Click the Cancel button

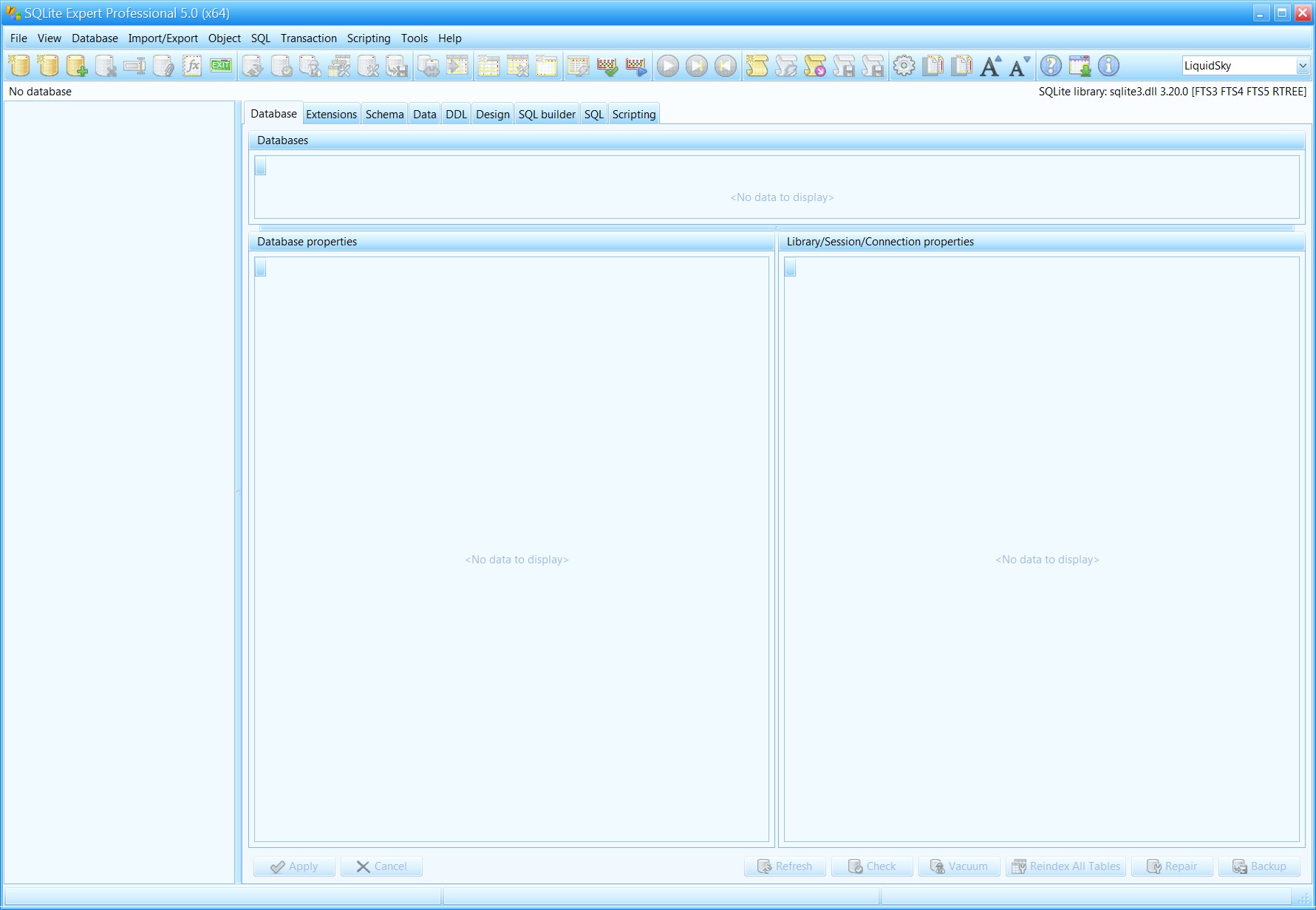[381, 866]
